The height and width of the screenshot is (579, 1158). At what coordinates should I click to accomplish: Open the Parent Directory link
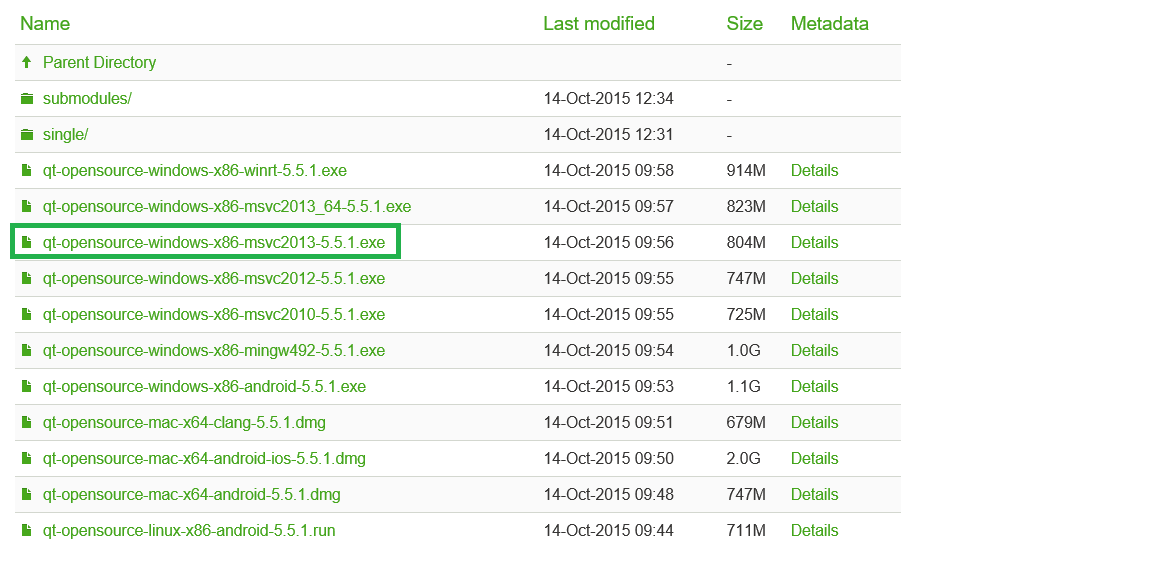[x=99, y=62]
